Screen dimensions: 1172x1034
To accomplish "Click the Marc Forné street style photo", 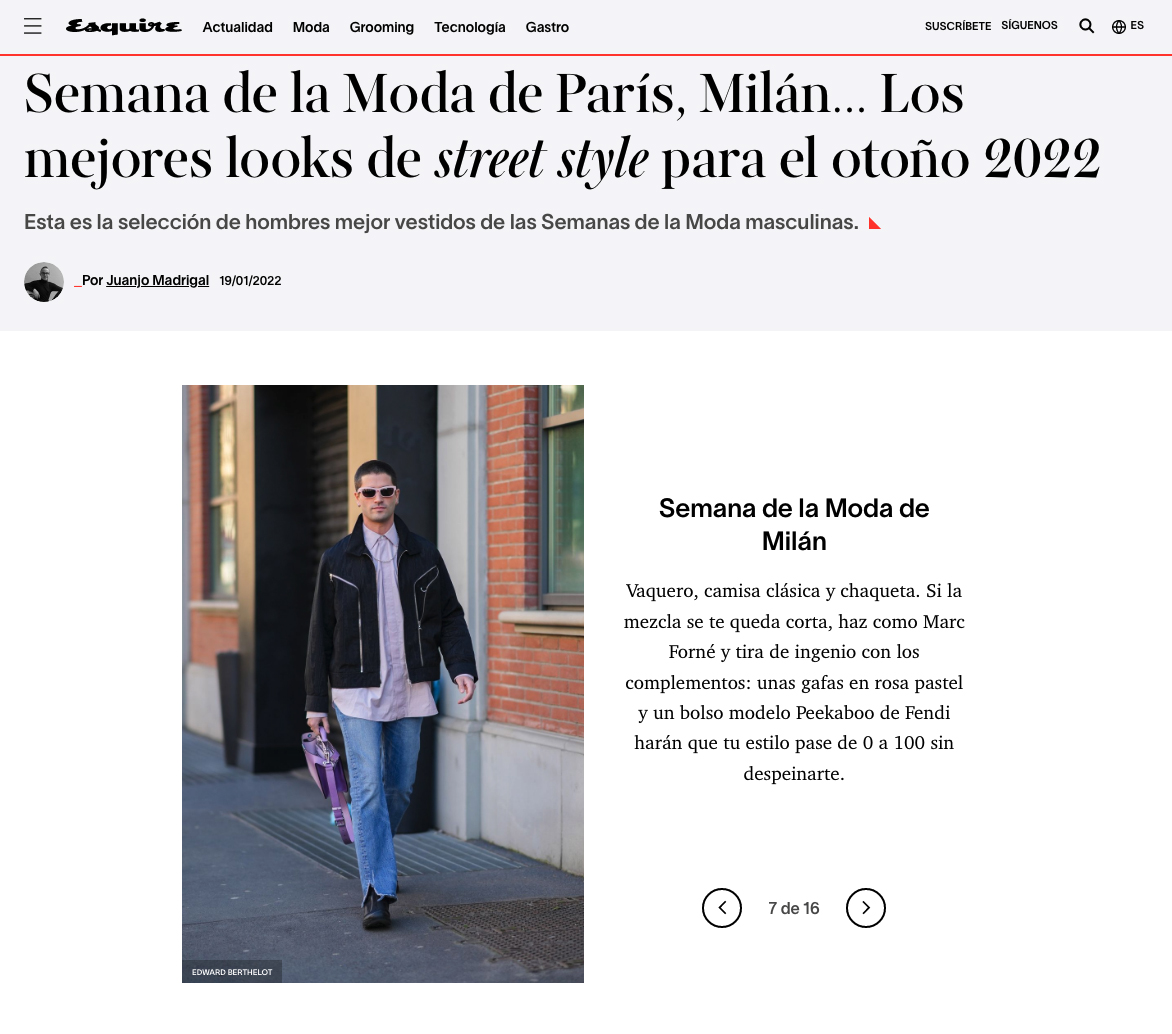I will coord(383,683).
